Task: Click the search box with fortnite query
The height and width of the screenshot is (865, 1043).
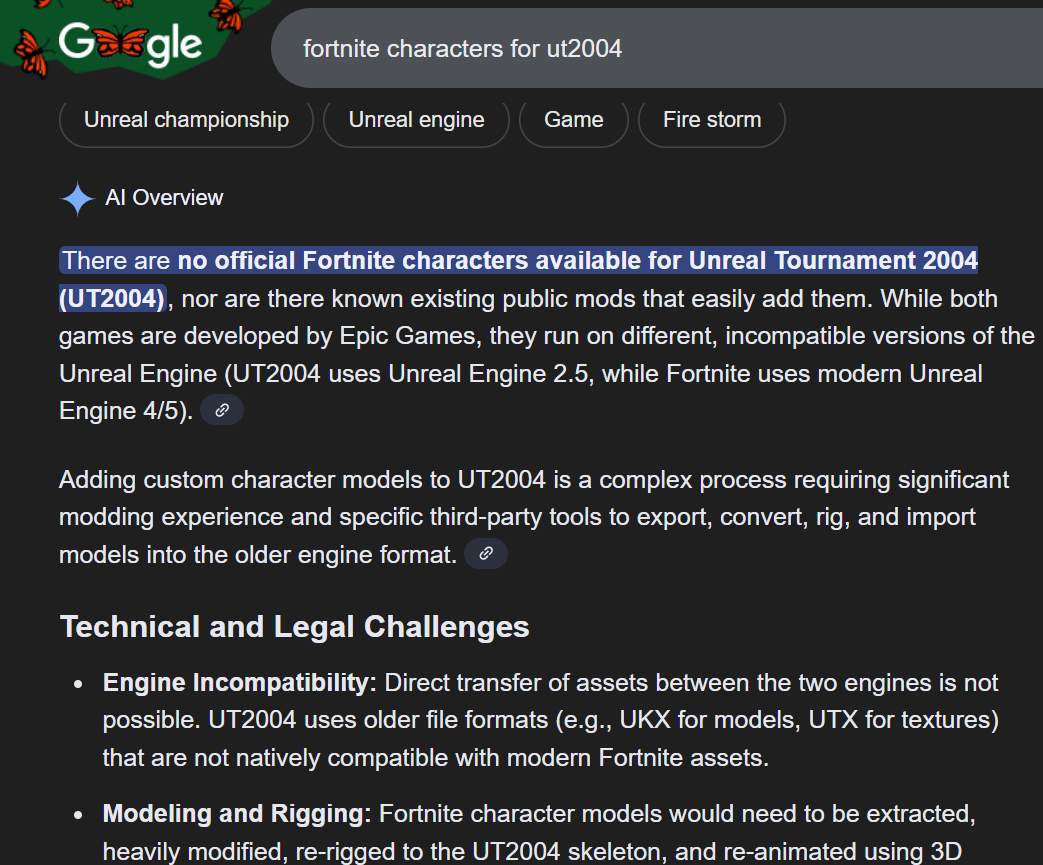Action: (657, 48)
